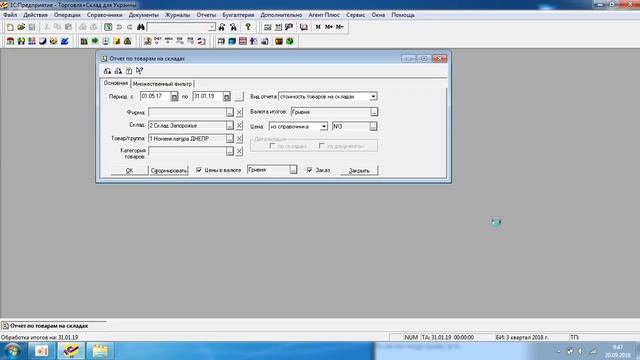Open the Валюта итогов selection ellipsis button
Image resolution: width=640 pixels, height=360 pixels.
click(x=374, y=112)
